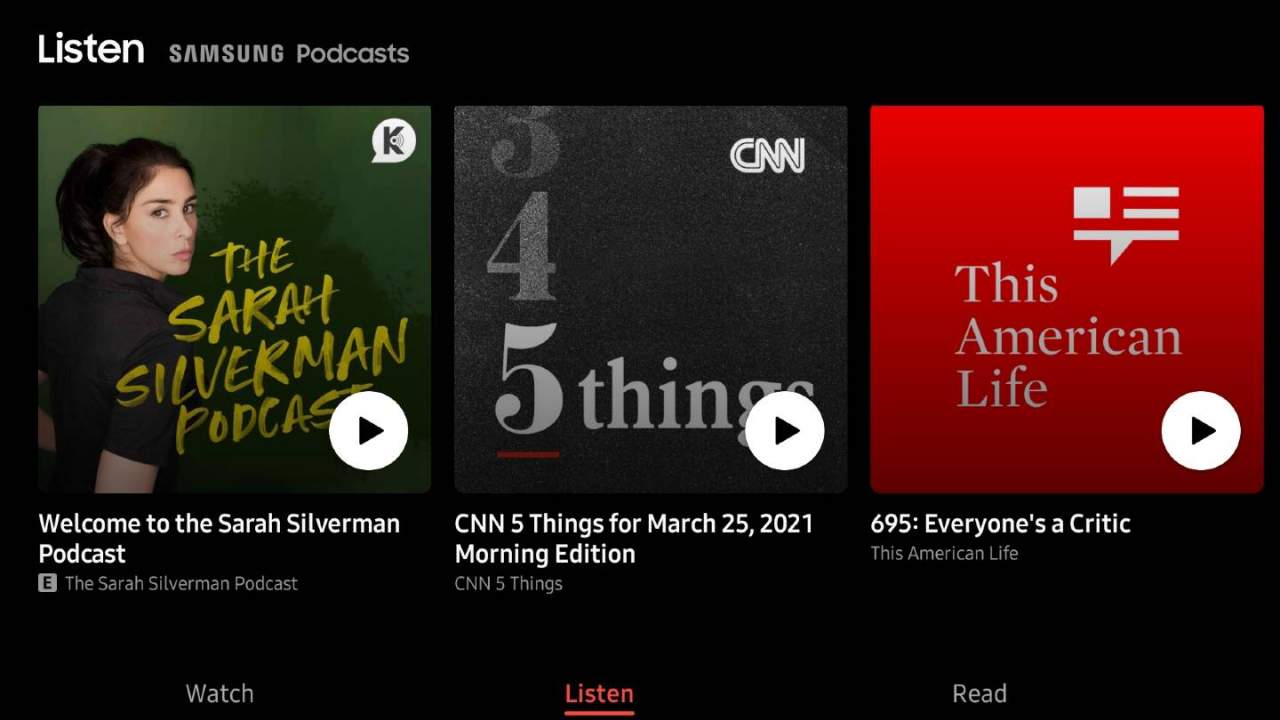
Task: Open the This American Life cover art
Action: click(1067, 299)
